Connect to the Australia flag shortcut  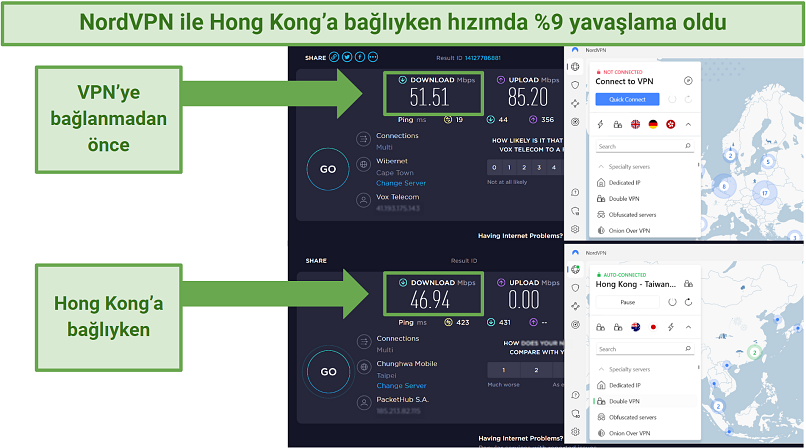(635, 327)
